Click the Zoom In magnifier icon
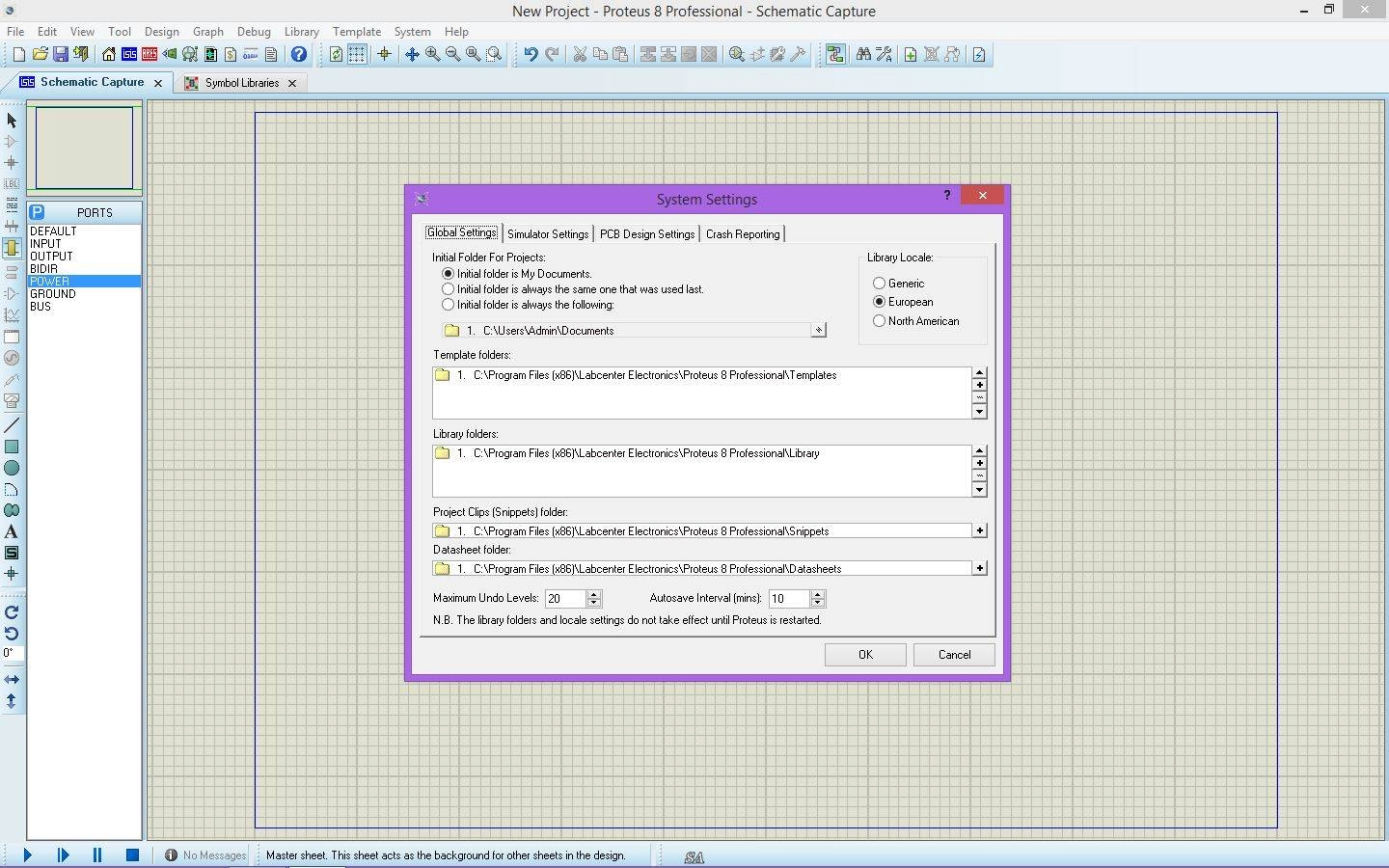This screenshot has height=868, width=1389. (x=432, y=55)
